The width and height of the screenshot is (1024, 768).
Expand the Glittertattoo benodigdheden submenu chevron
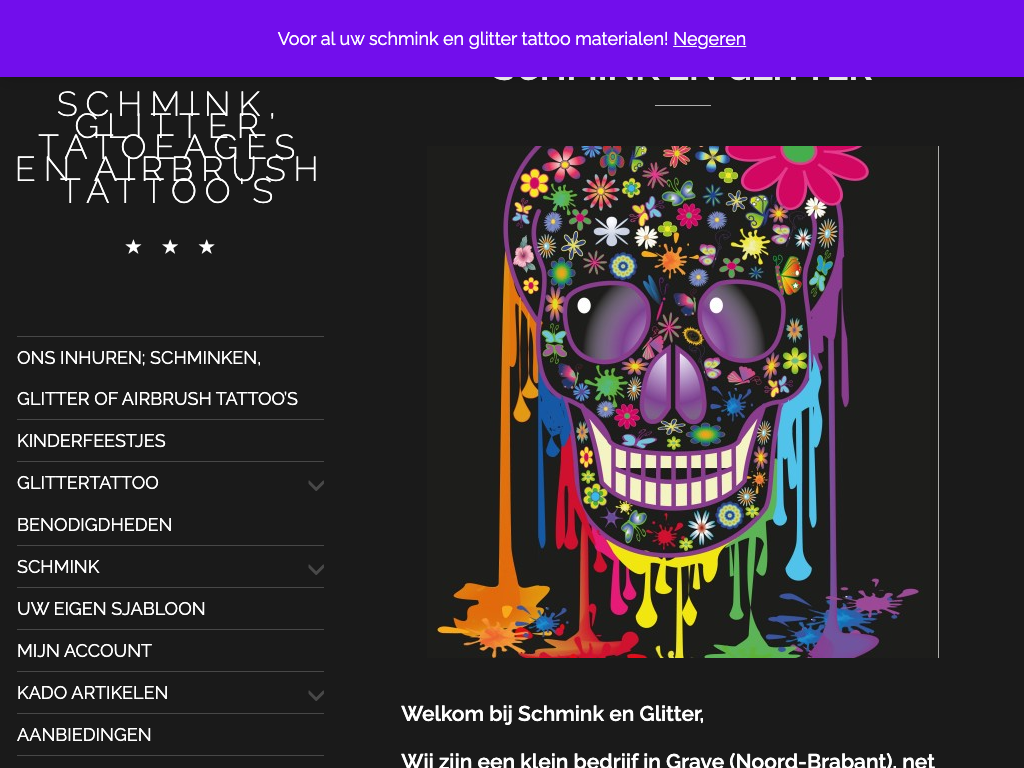pyautogui.click(x=316, y=485)
